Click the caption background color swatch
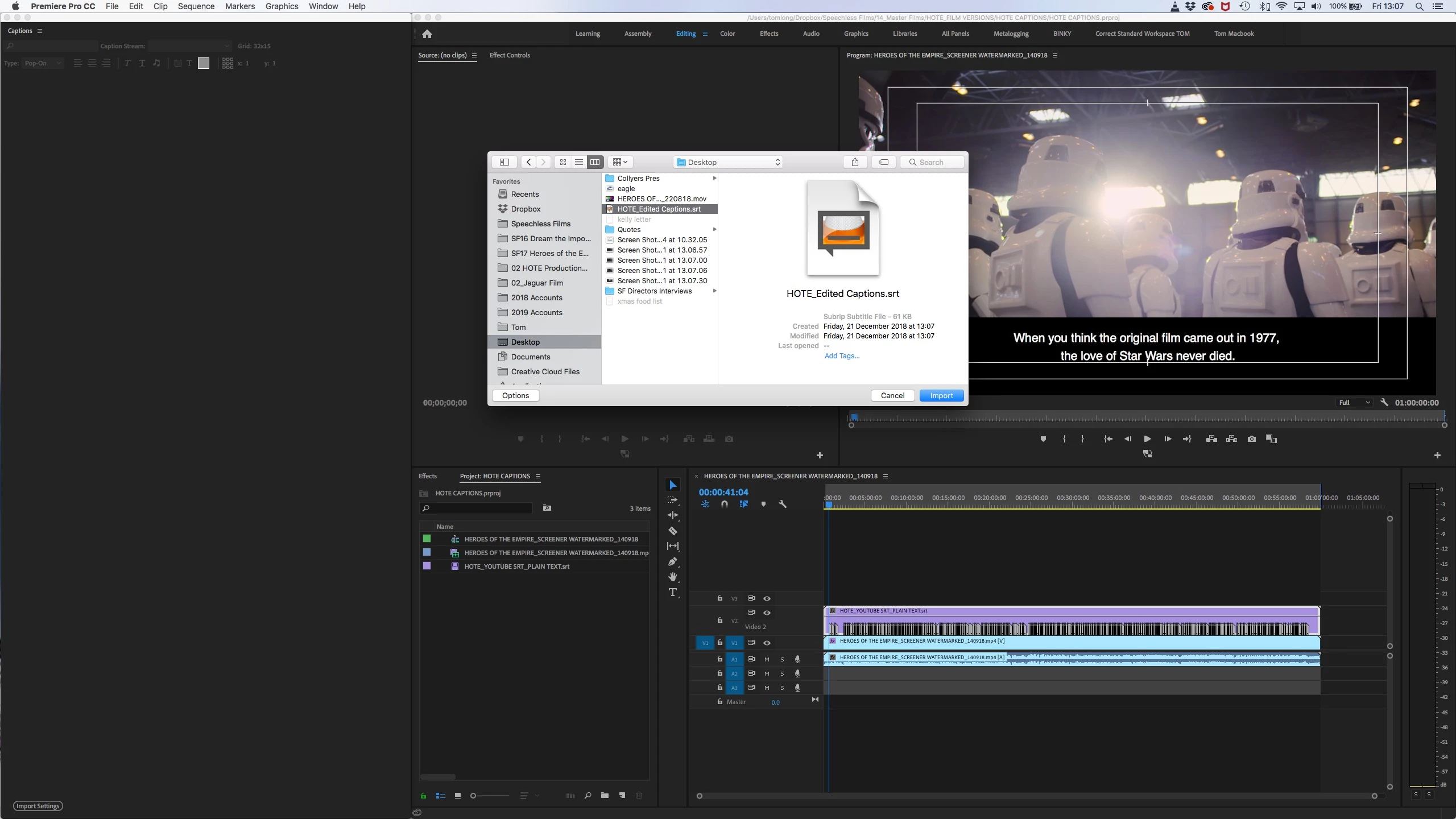The image size is (1456, 819). click(x=204, y=63)
